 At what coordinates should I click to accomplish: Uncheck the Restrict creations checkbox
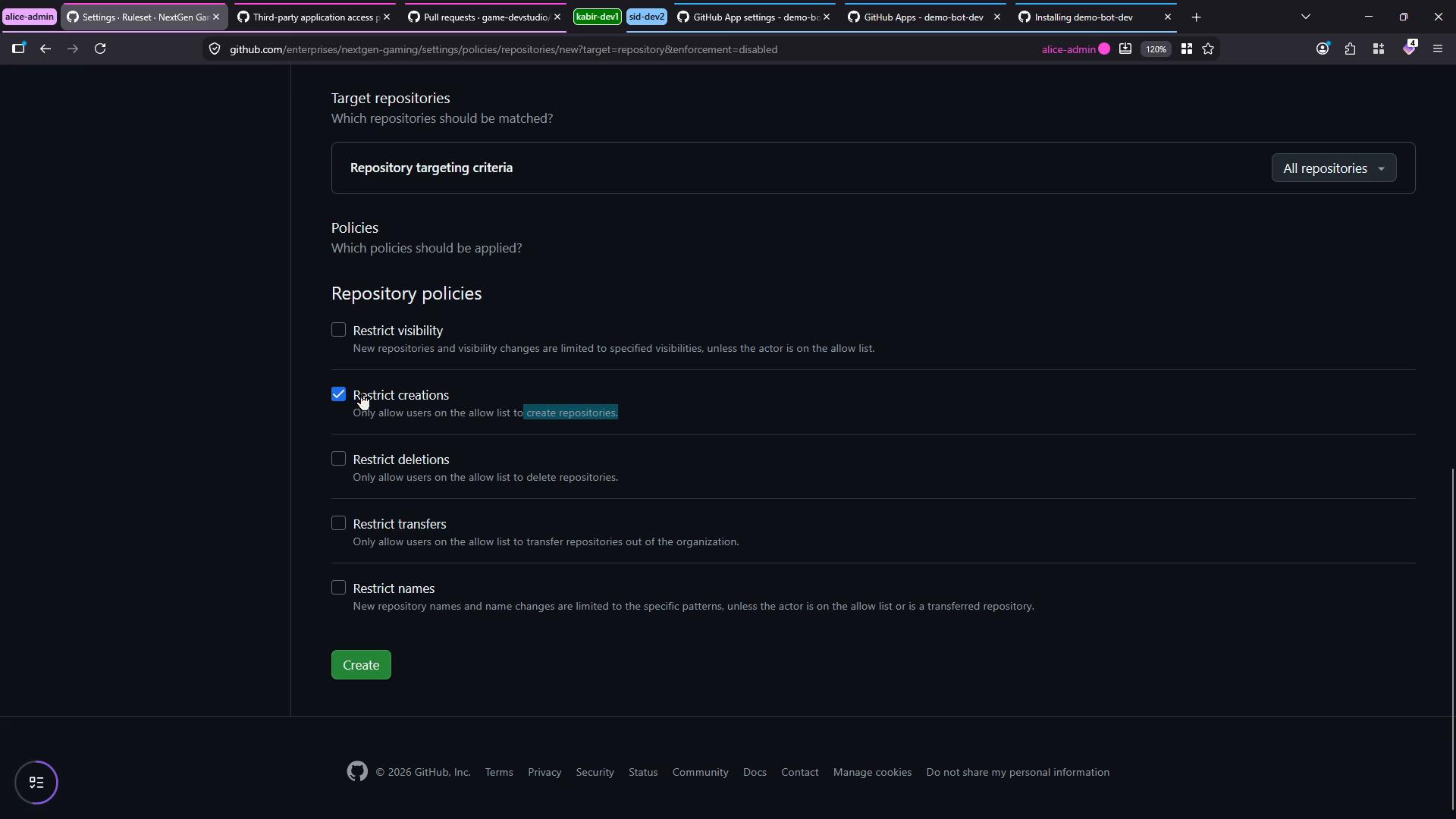coord(338,394)
